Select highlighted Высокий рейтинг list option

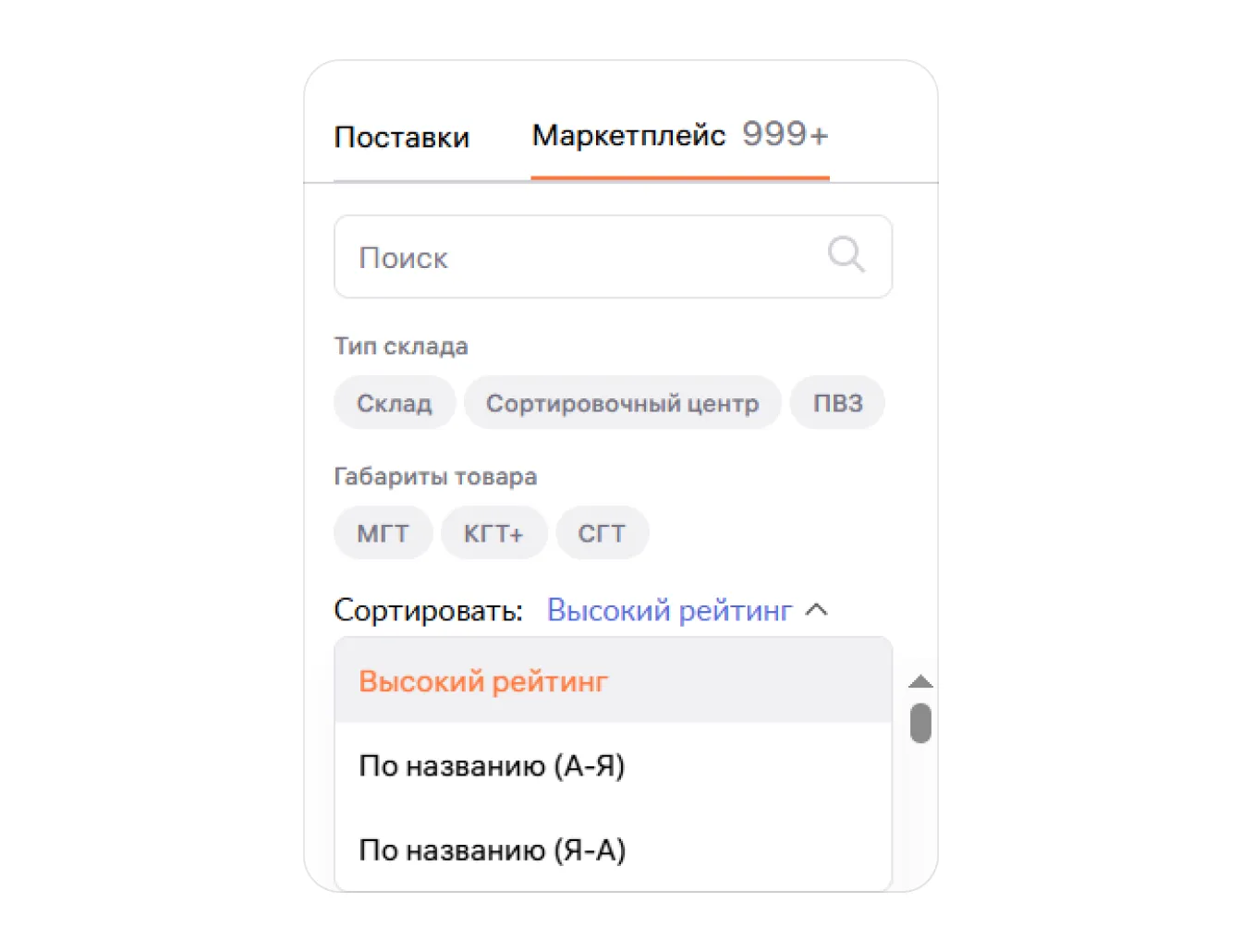(483, 681)
